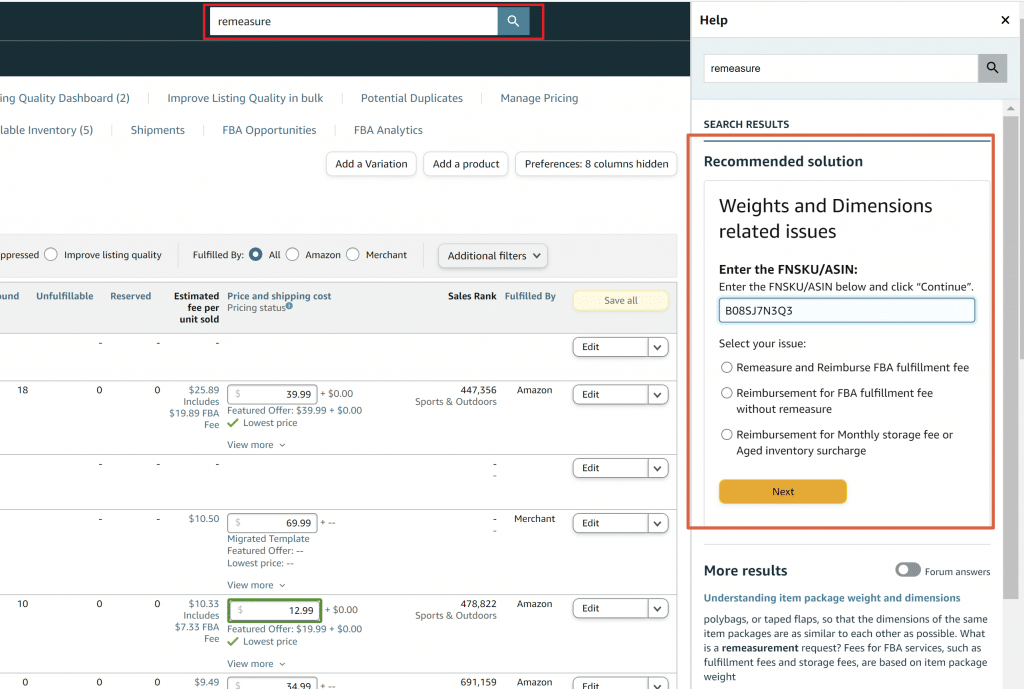Click the 39.99 price input
This screenshot has height=689, width=1024.
pyautogui.click(x=272, y=394)
